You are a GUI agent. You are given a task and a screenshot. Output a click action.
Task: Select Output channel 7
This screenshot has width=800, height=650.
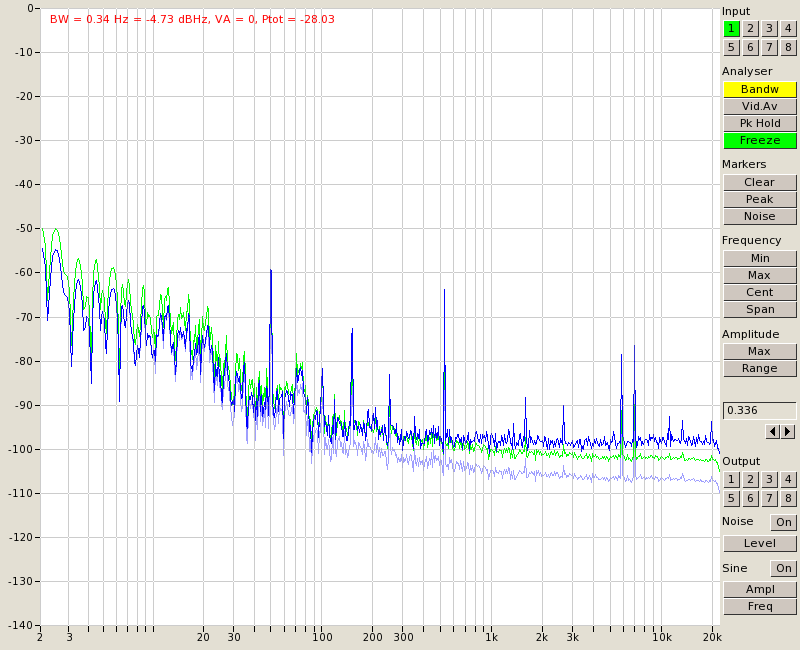[x=769, y=498]
